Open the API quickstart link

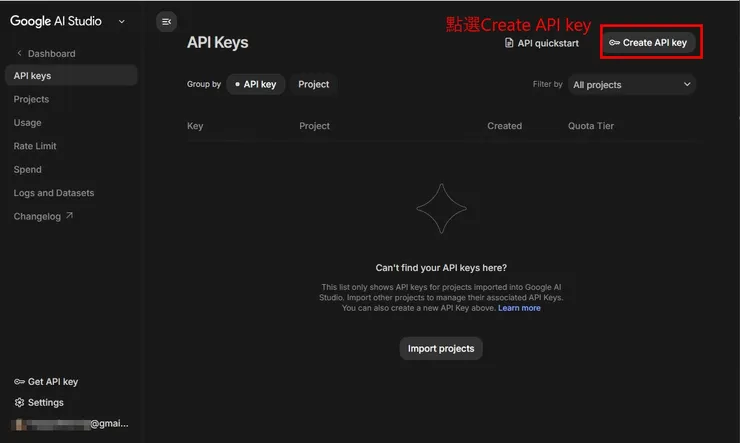[x=542, y=43]
